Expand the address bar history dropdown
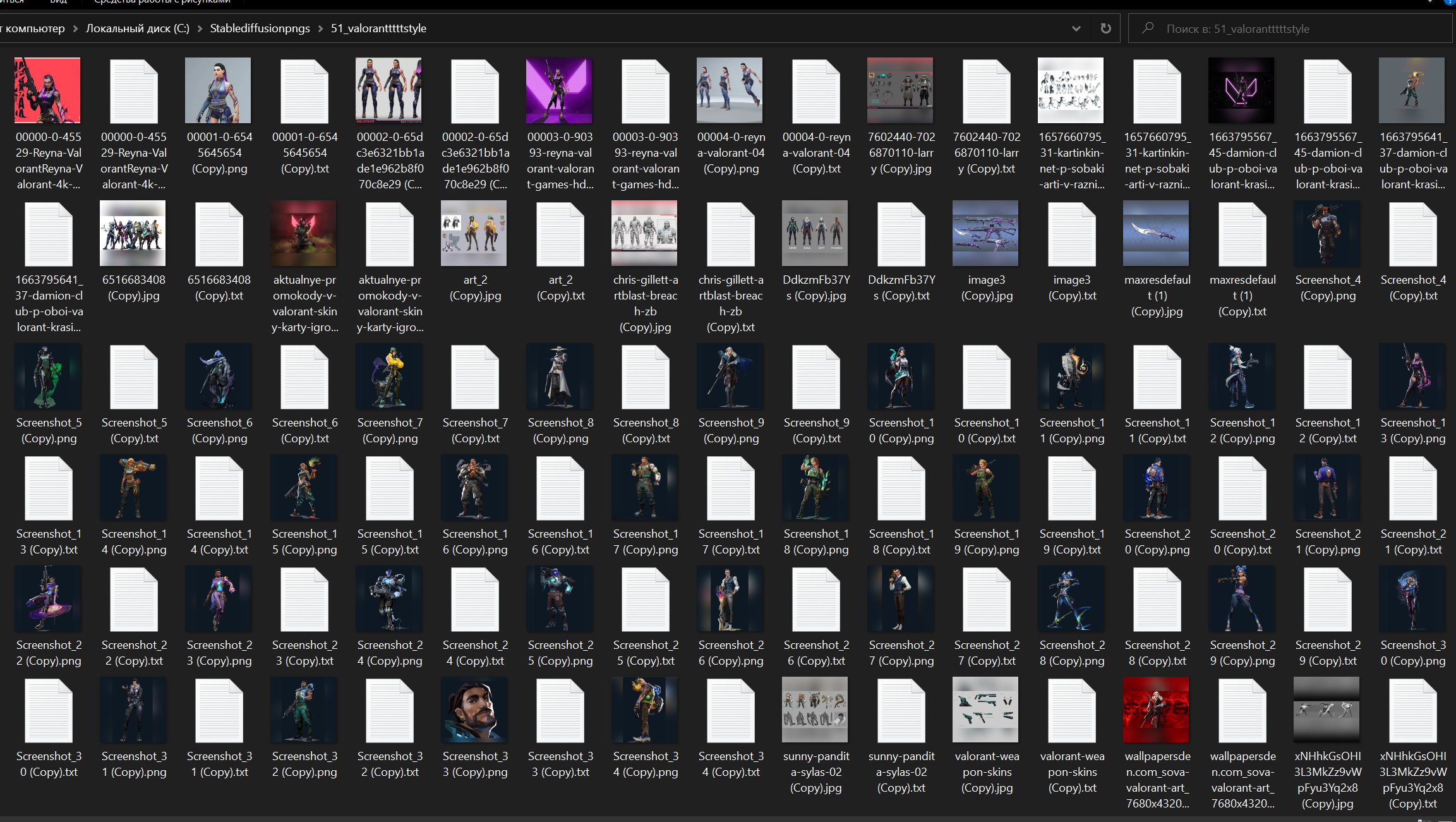1456x822 pixels. [1076, 28]
